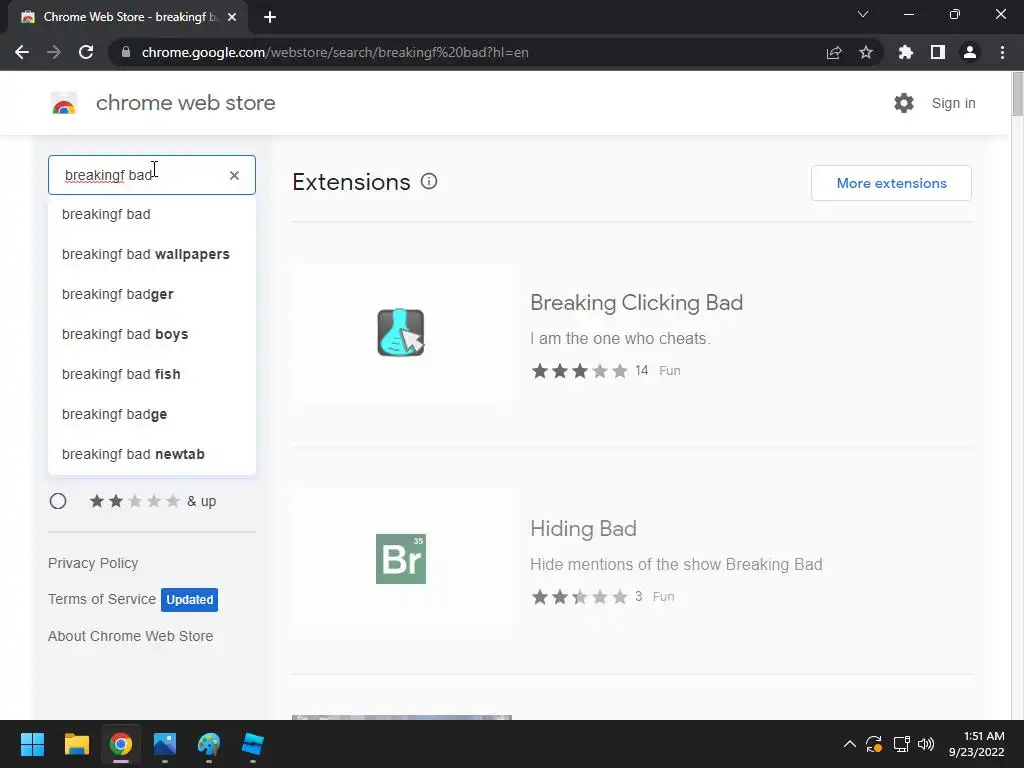Viewport: 1024px width, 768px height.
Task: Click the Extensions info icon
Action: click(x=428, y=182)
